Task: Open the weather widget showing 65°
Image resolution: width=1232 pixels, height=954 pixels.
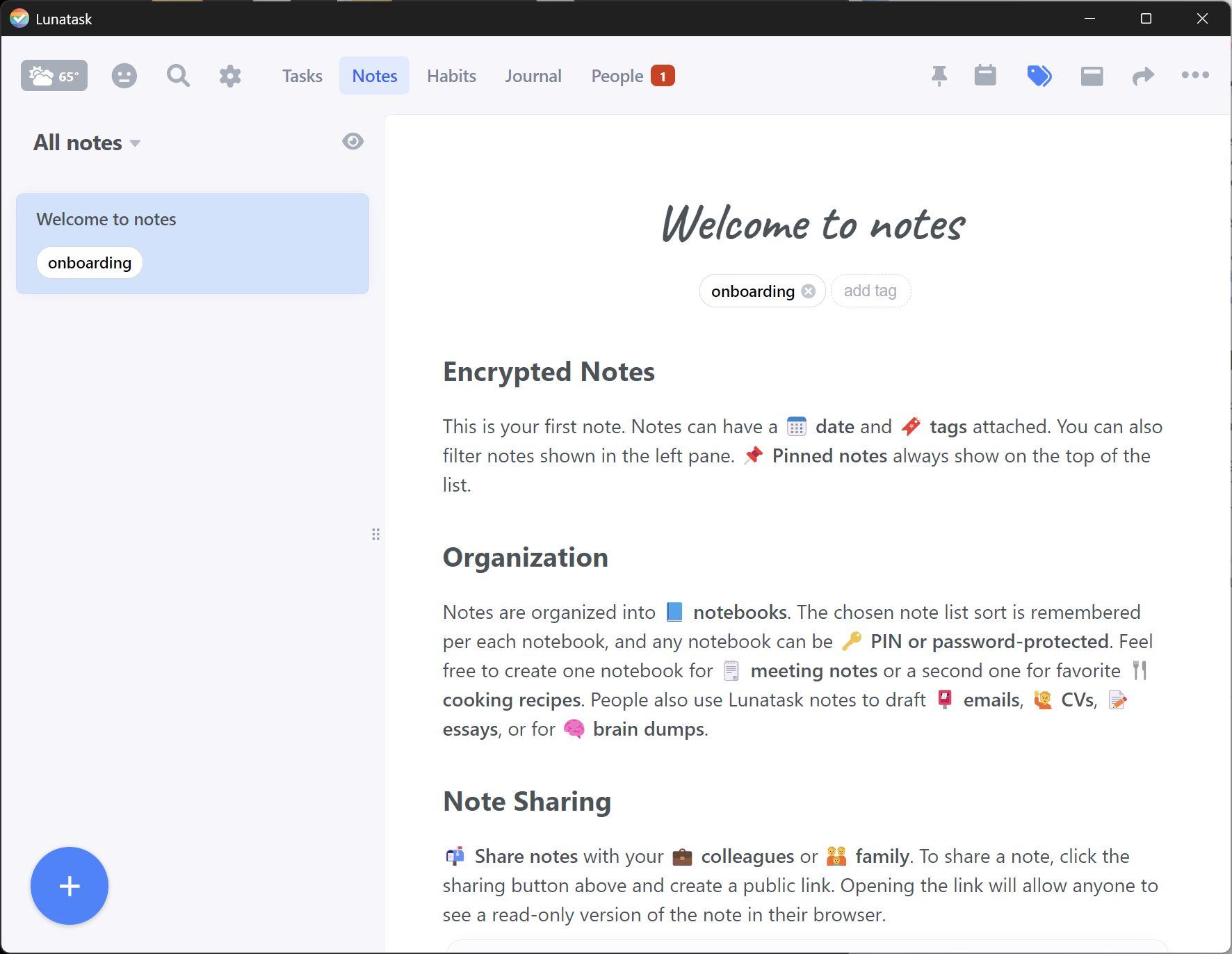Action: click(x=54, y=76)
